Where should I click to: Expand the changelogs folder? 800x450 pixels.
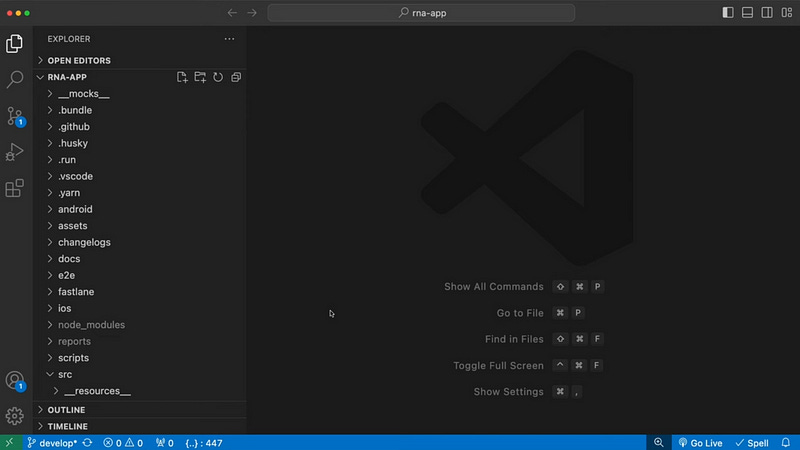pyautogui.click(x=140, y=242)
